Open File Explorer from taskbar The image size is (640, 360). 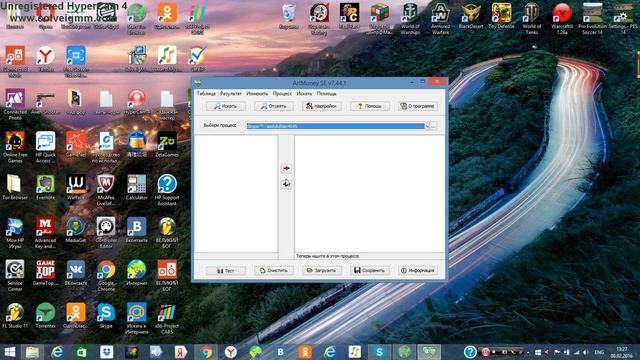[32, 352]
